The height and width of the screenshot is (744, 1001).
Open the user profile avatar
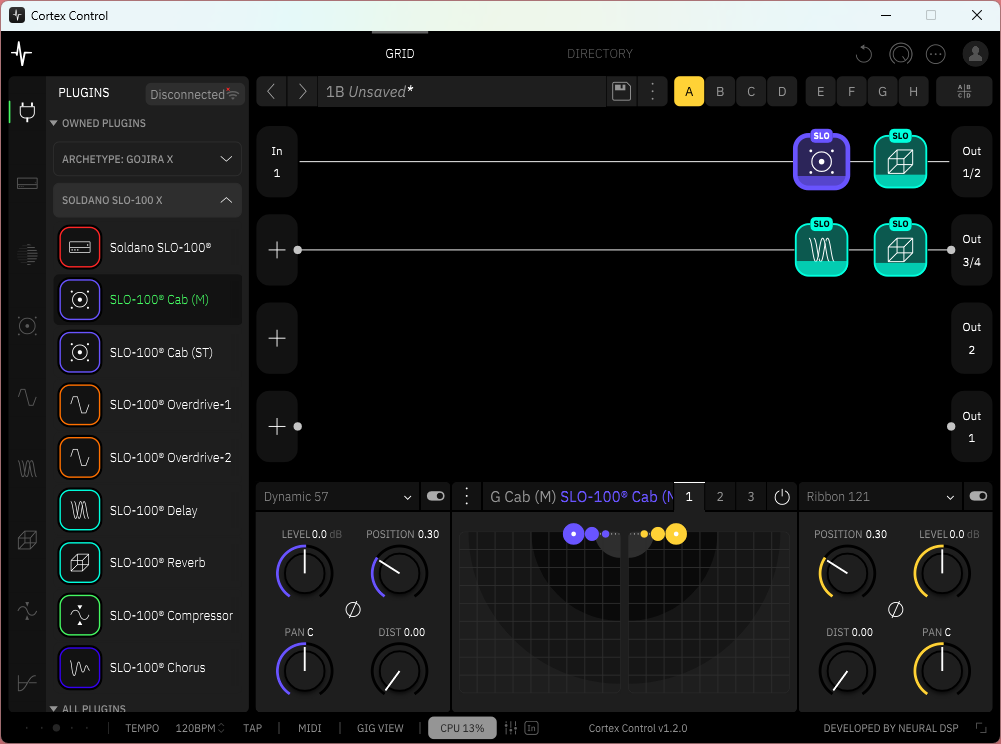(x=975, y=54)
